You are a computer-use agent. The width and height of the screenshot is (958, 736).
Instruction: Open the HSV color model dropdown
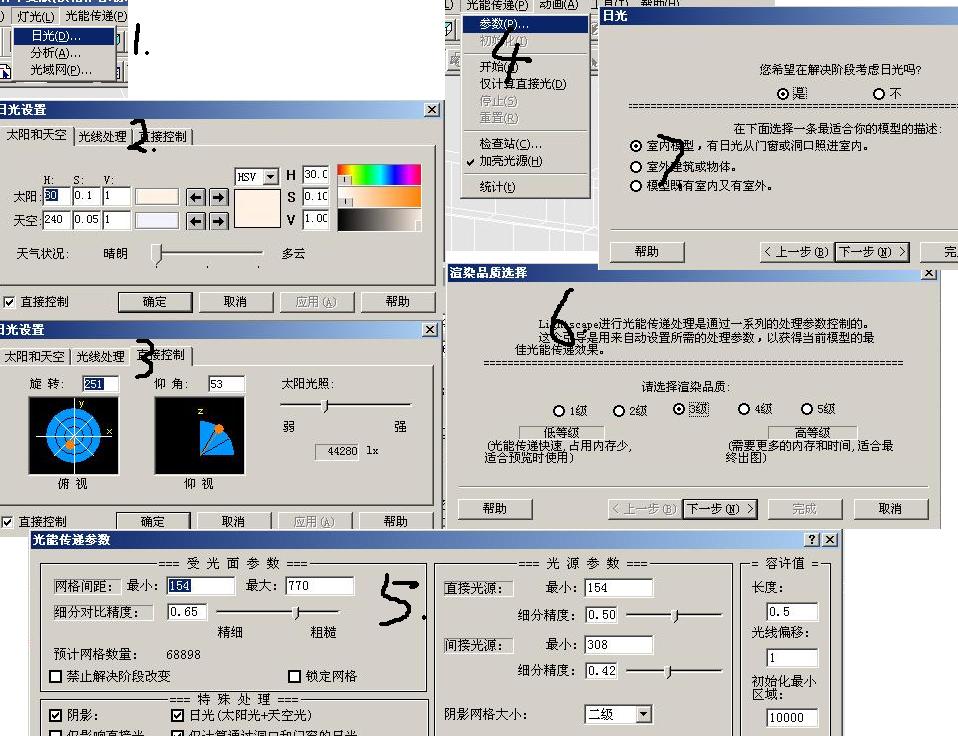click(271, 177)
